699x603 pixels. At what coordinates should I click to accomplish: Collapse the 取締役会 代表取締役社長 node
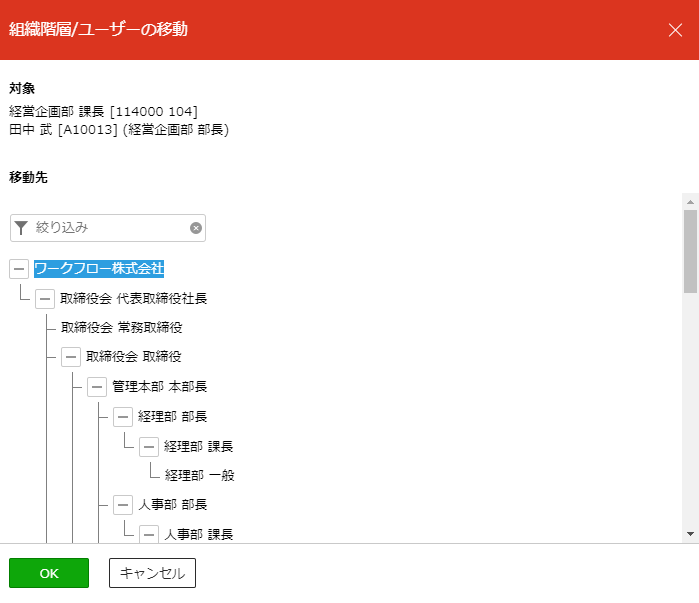45,299
